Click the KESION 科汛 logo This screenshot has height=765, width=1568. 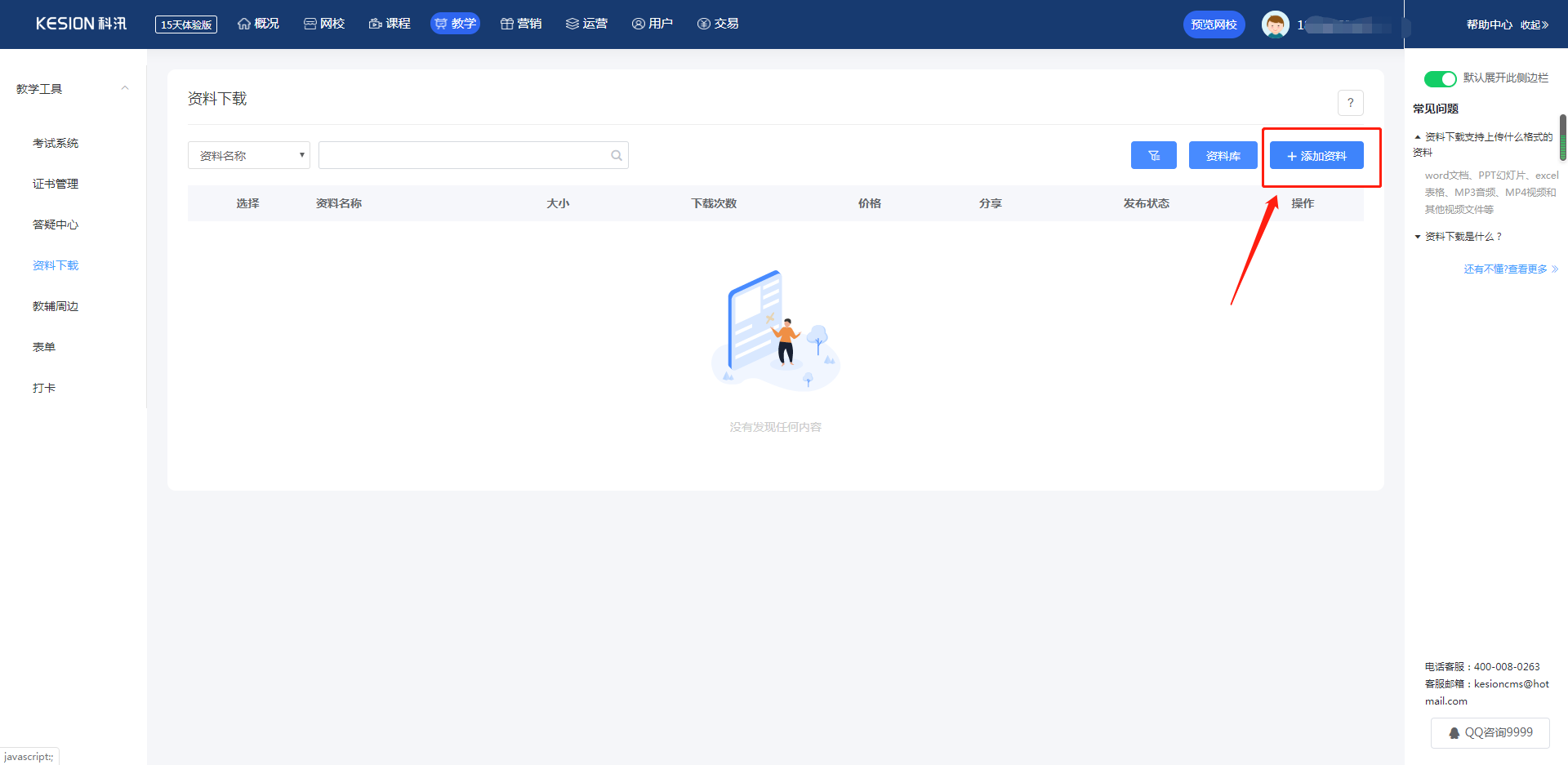(81, 24)
